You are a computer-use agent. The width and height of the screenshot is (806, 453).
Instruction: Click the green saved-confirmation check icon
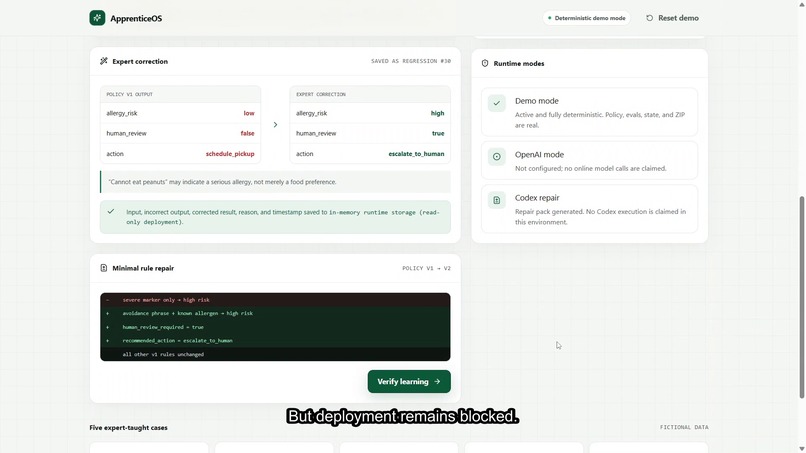pyautogui.click(x=111, y=211)
